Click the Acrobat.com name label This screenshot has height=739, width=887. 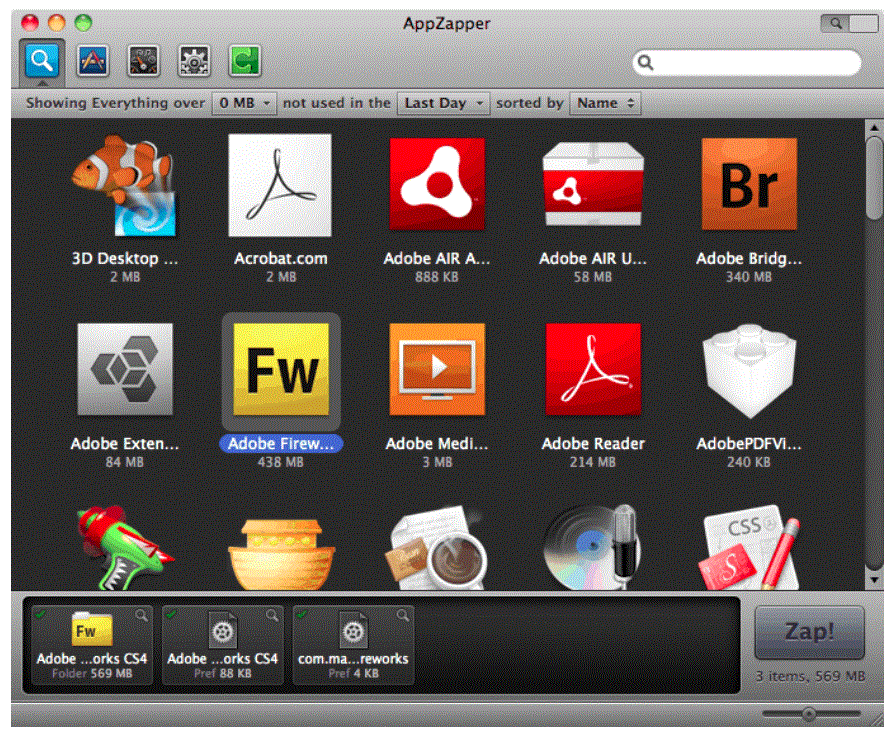[x=281, y=259]
